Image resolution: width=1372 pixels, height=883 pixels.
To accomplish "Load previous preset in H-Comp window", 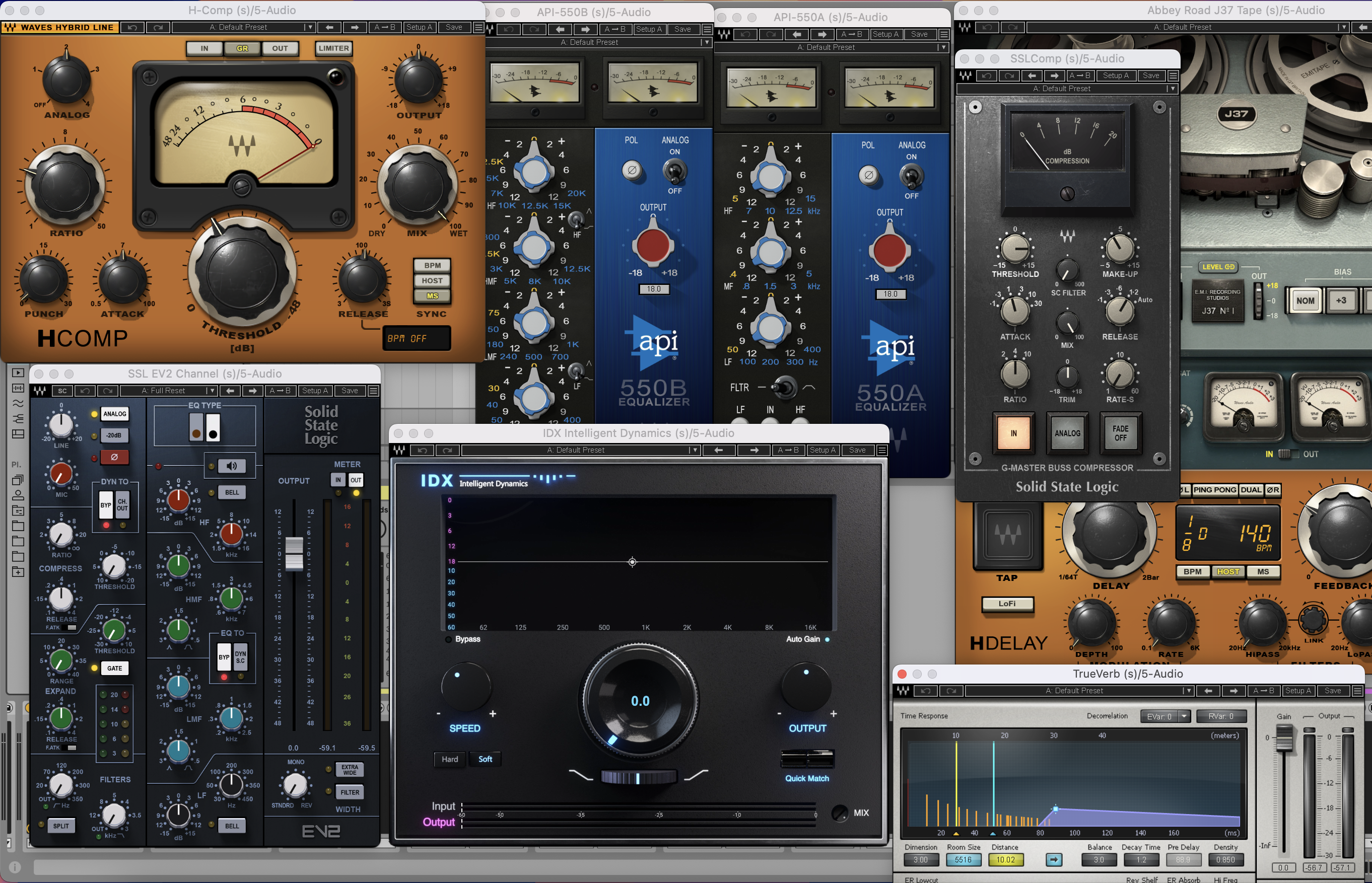I will click(x=330, y=27).
